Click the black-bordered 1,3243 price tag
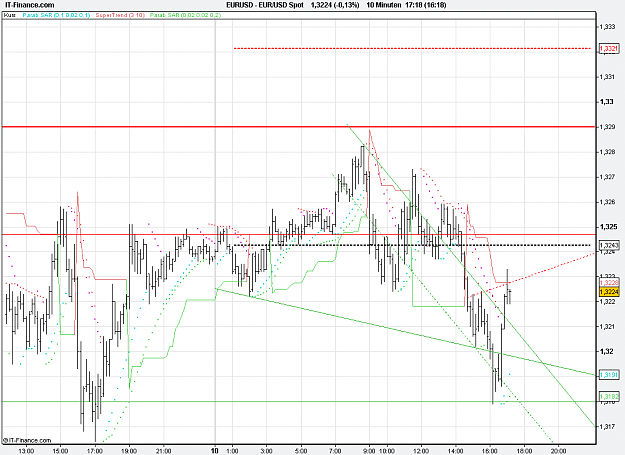Screen dimensions: 625x455 click(609, 245)
